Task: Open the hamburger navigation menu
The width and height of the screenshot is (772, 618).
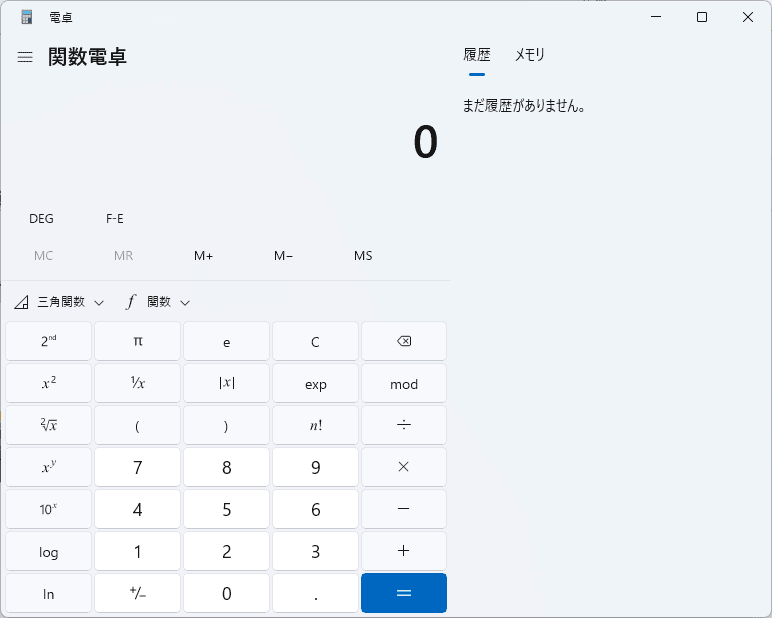Action: (x=25, y=57)
